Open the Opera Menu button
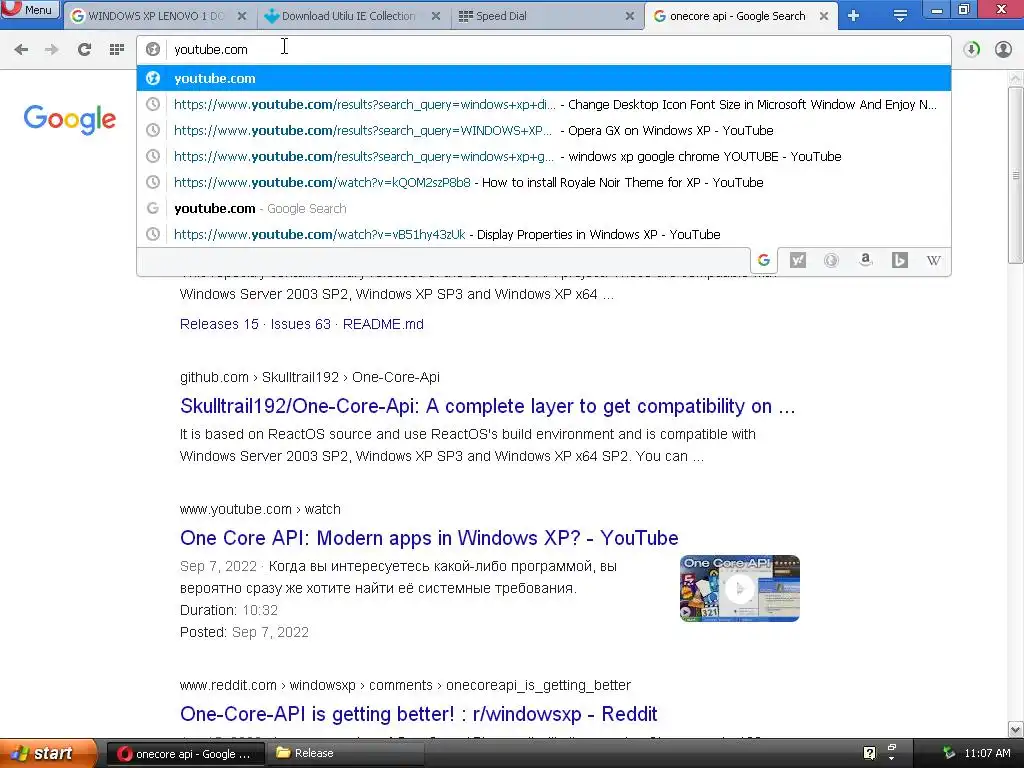Viewport: 1024px width, 768px height. click(30, 10)
